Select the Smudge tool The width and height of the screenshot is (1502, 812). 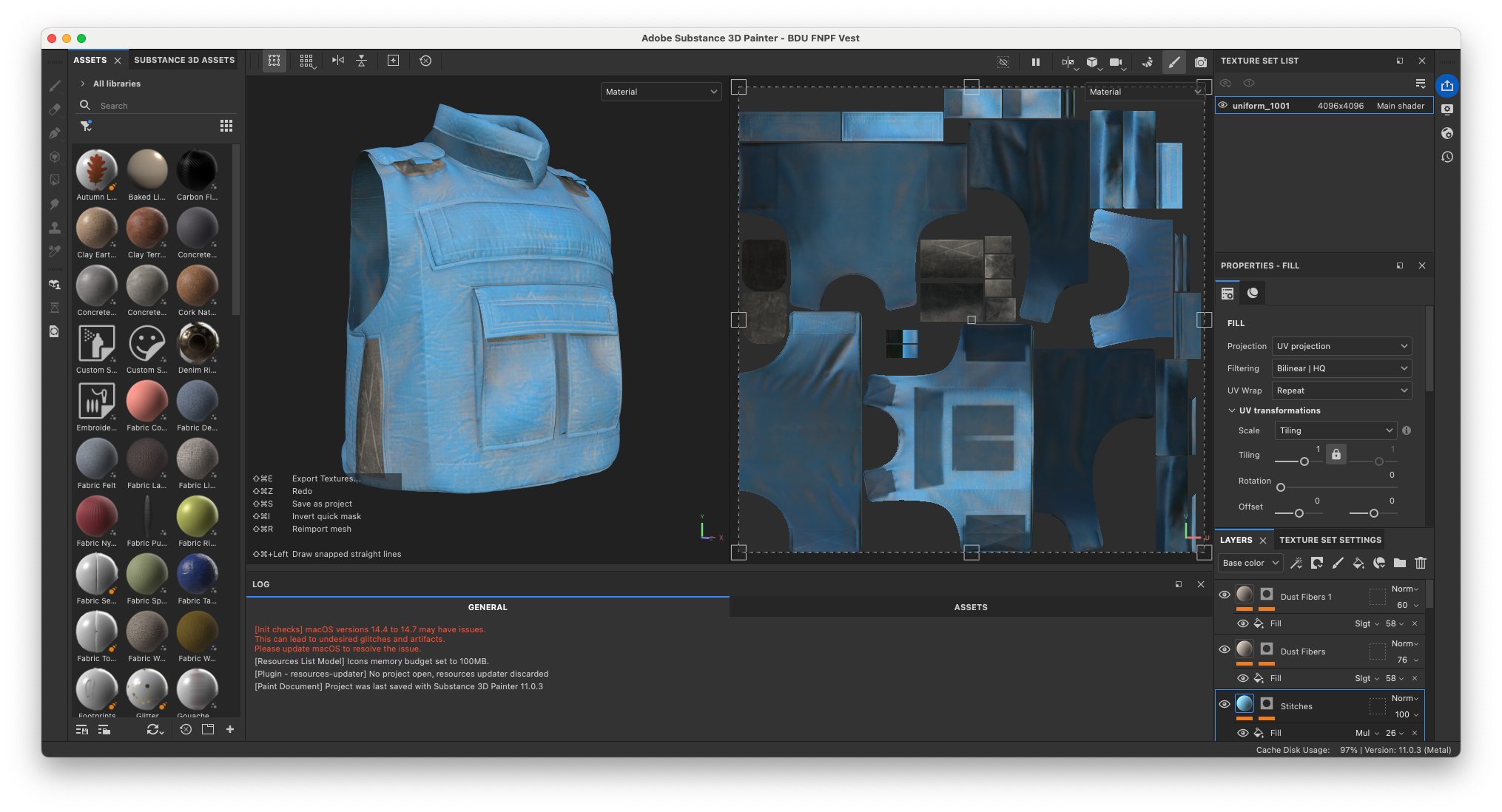(55, 204)
